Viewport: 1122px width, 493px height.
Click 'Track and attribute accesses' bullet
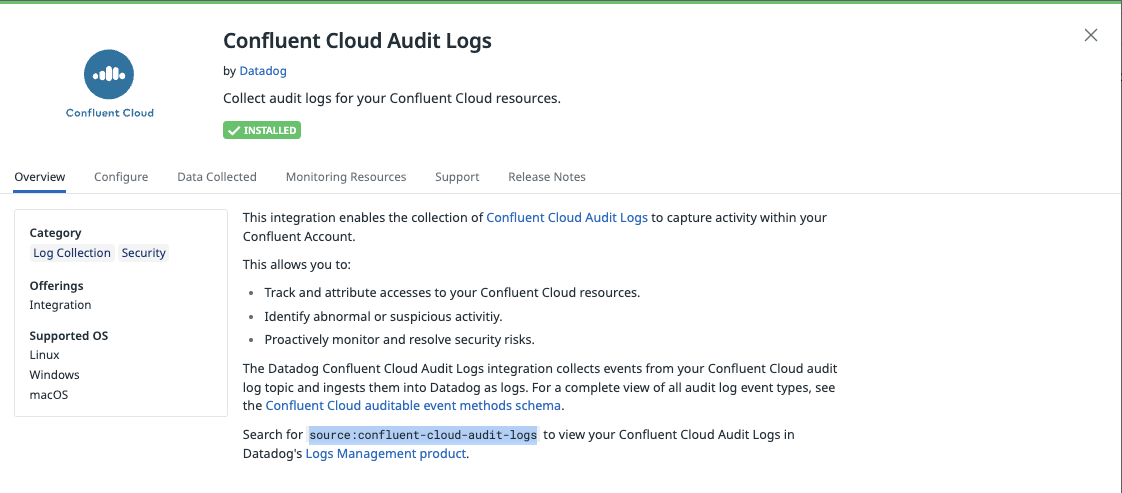coord(452,293)
